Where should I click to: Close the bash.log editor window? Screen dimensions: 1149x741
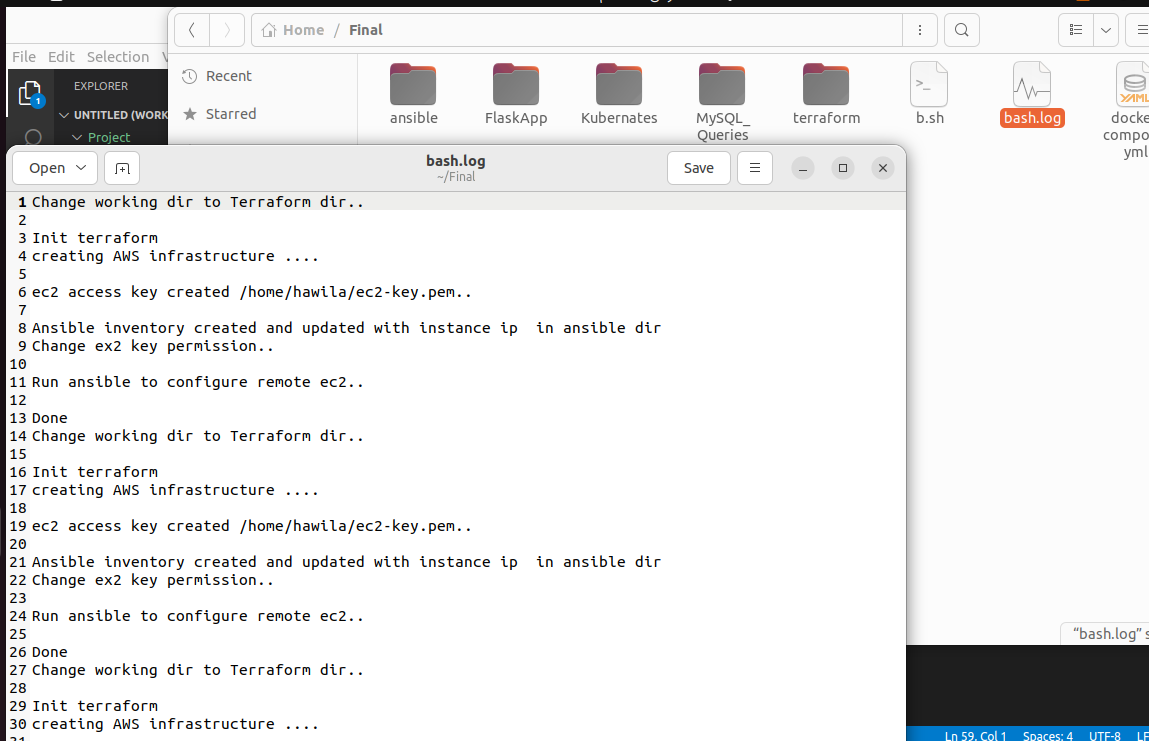coord(883,169)
